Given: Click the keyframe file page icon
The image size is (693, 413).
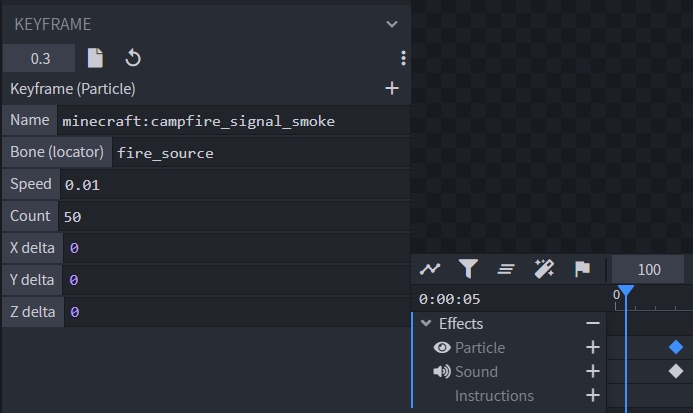Looking at the screenshot, I should click(x=95, y=58).
